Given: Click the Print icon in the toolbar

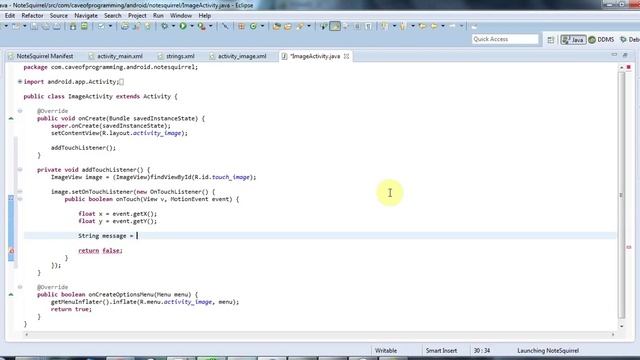Looking at the screenshot, I should [x=57, y=27].
